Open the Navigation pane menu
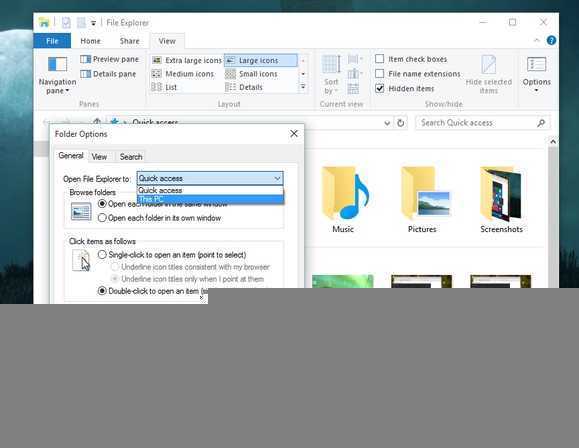The width and height of the screenshot is (579, 448). (57, 76)
